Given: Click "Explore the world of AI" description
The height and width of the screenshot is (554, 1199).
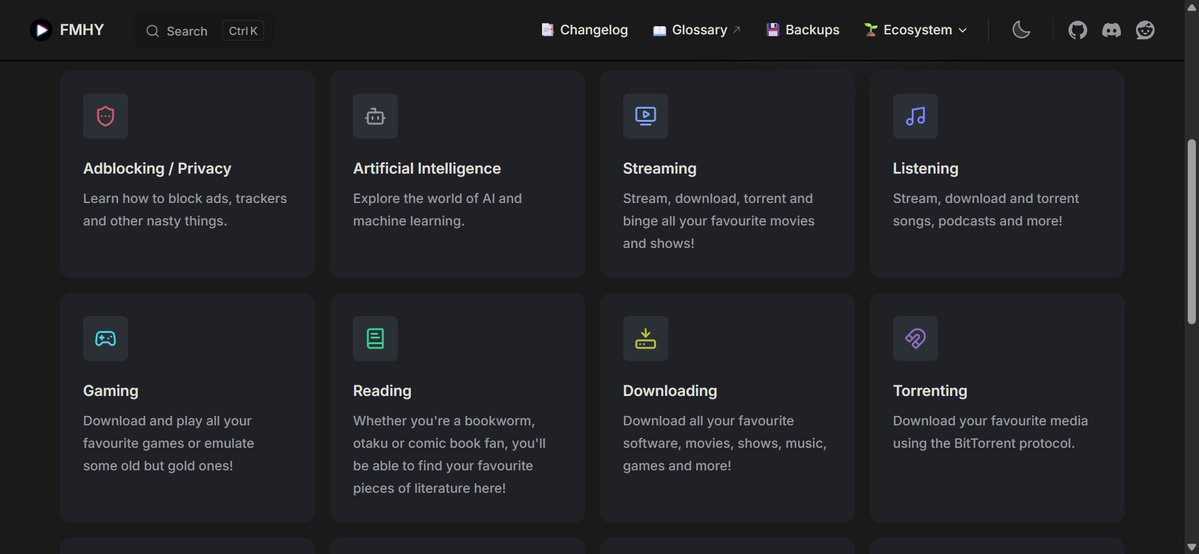Looking at the screenshot, I should pos(437,198).
